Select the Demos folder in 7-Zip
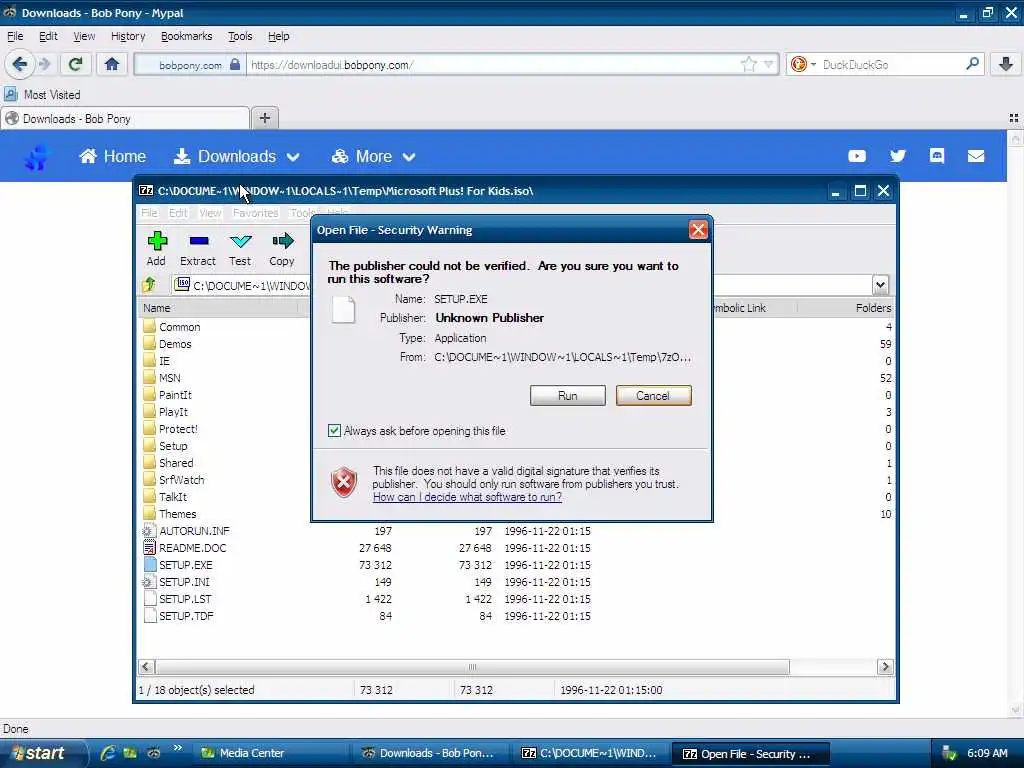This screenshot has width=1024, height=768. (x=175, y=344)
